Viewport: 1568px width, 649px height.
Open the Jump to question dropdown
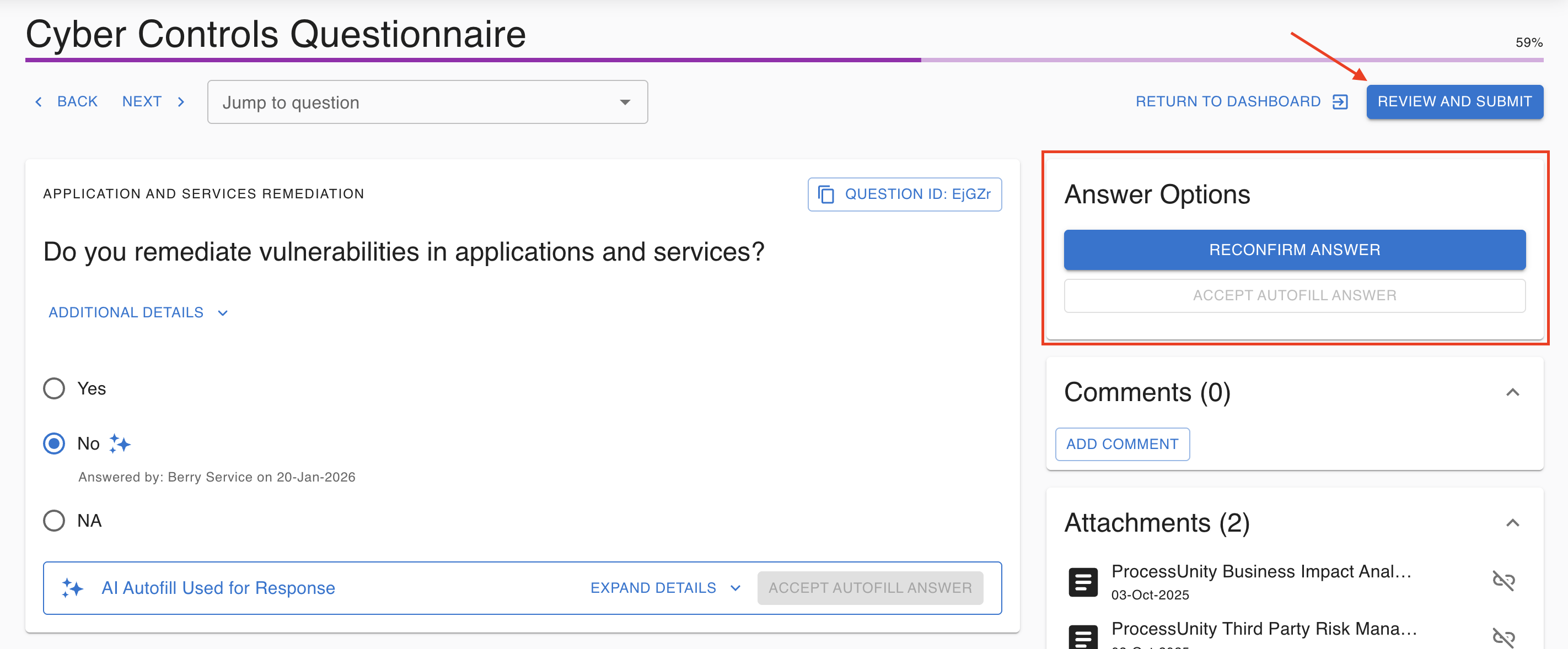tap(427, 102)
